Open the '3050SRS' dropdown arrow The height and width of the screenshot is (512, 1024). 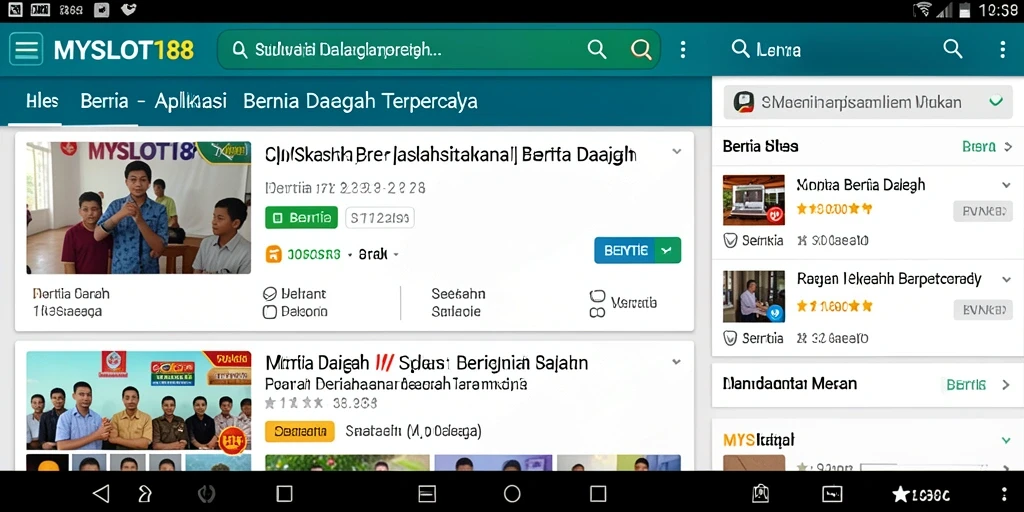click(x=350, y=255)
